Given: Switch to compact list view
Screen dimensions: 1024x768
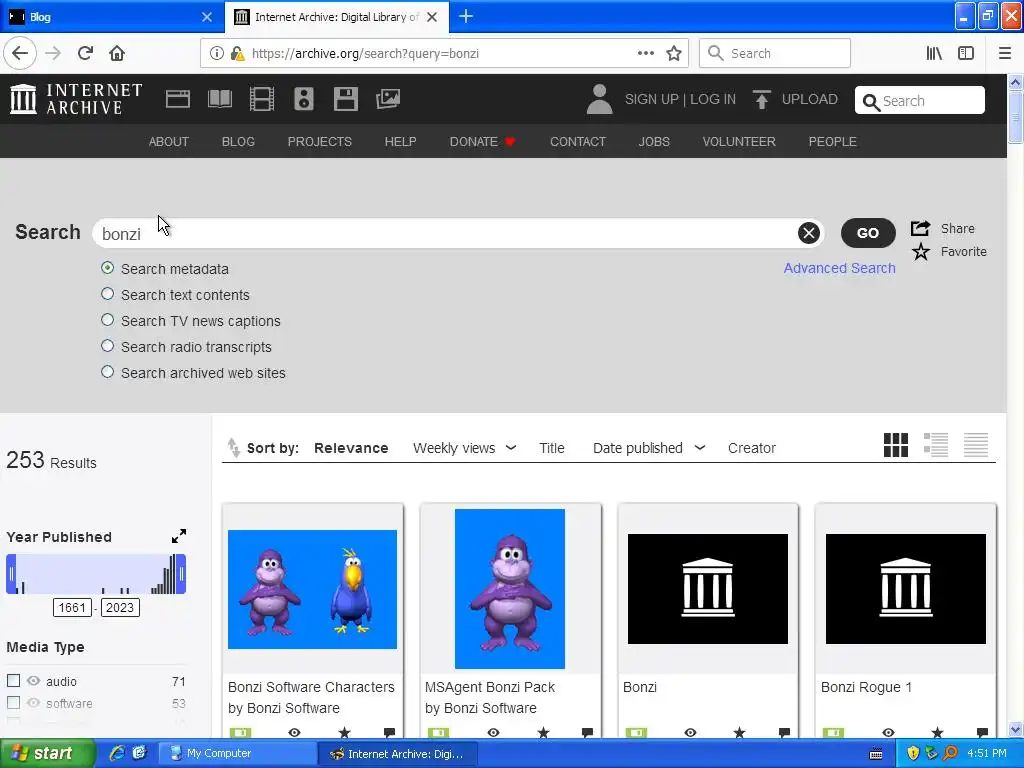Looking at the screenshot, I should click(x=976, y=445).
